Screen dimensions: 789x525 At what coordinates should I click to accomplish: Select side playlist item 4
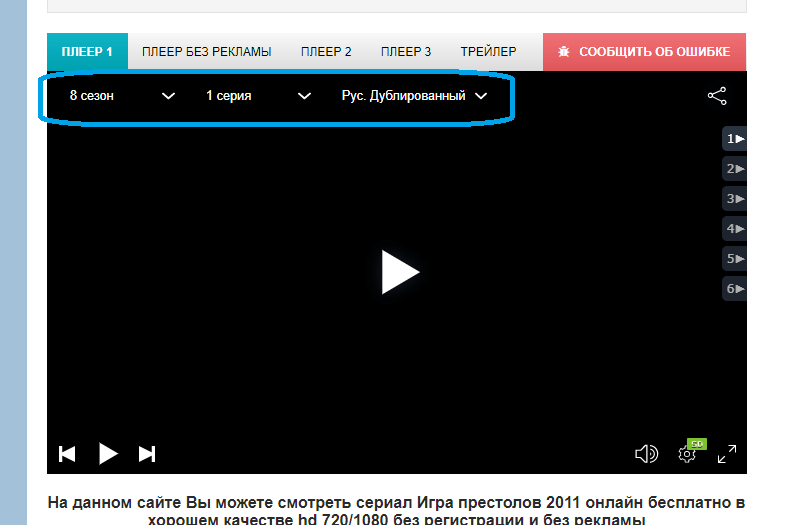[735, 229]
